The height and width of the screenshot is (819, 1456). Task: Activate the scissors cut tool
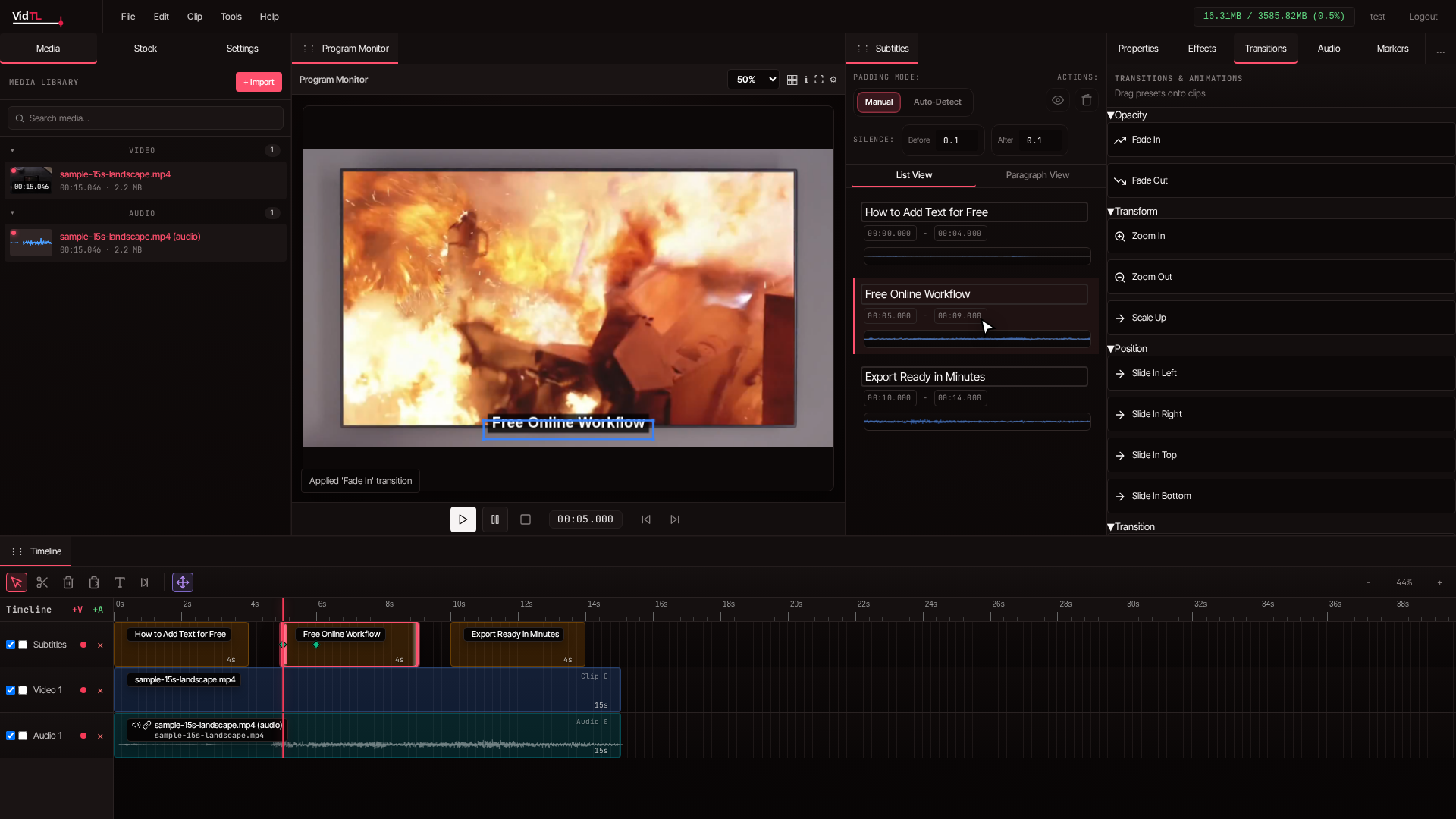[x=42, y=582]
